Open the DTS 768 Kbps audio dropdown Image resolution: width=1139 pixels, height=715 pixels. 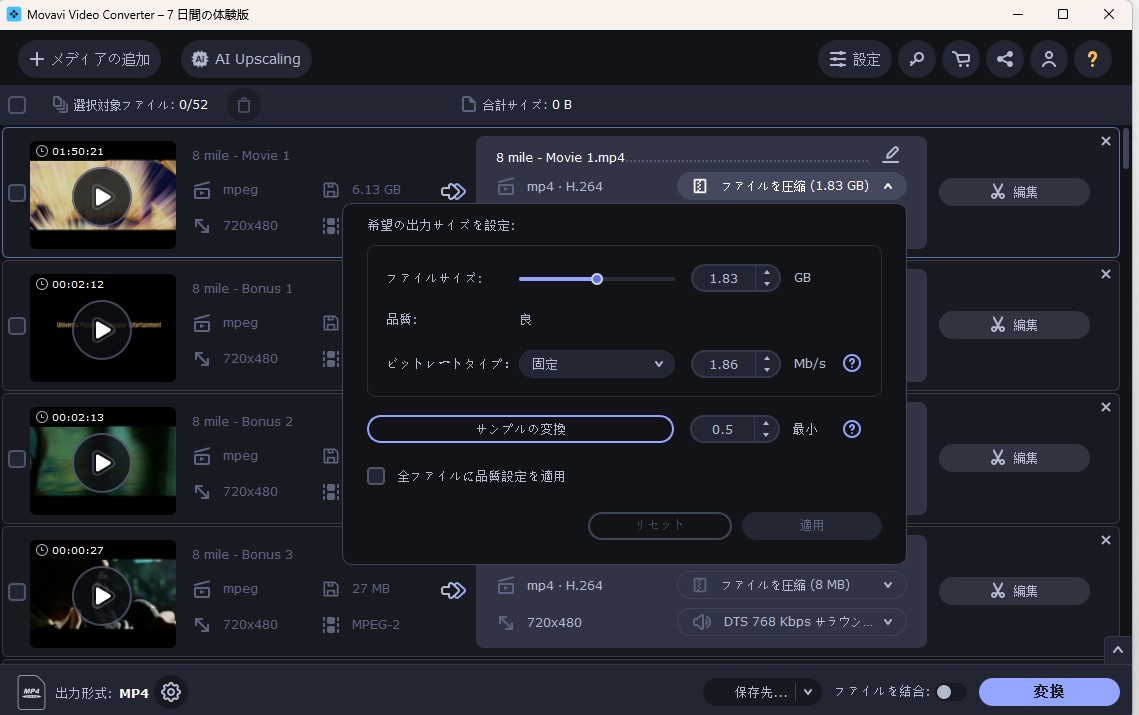(x=792, y=622)
